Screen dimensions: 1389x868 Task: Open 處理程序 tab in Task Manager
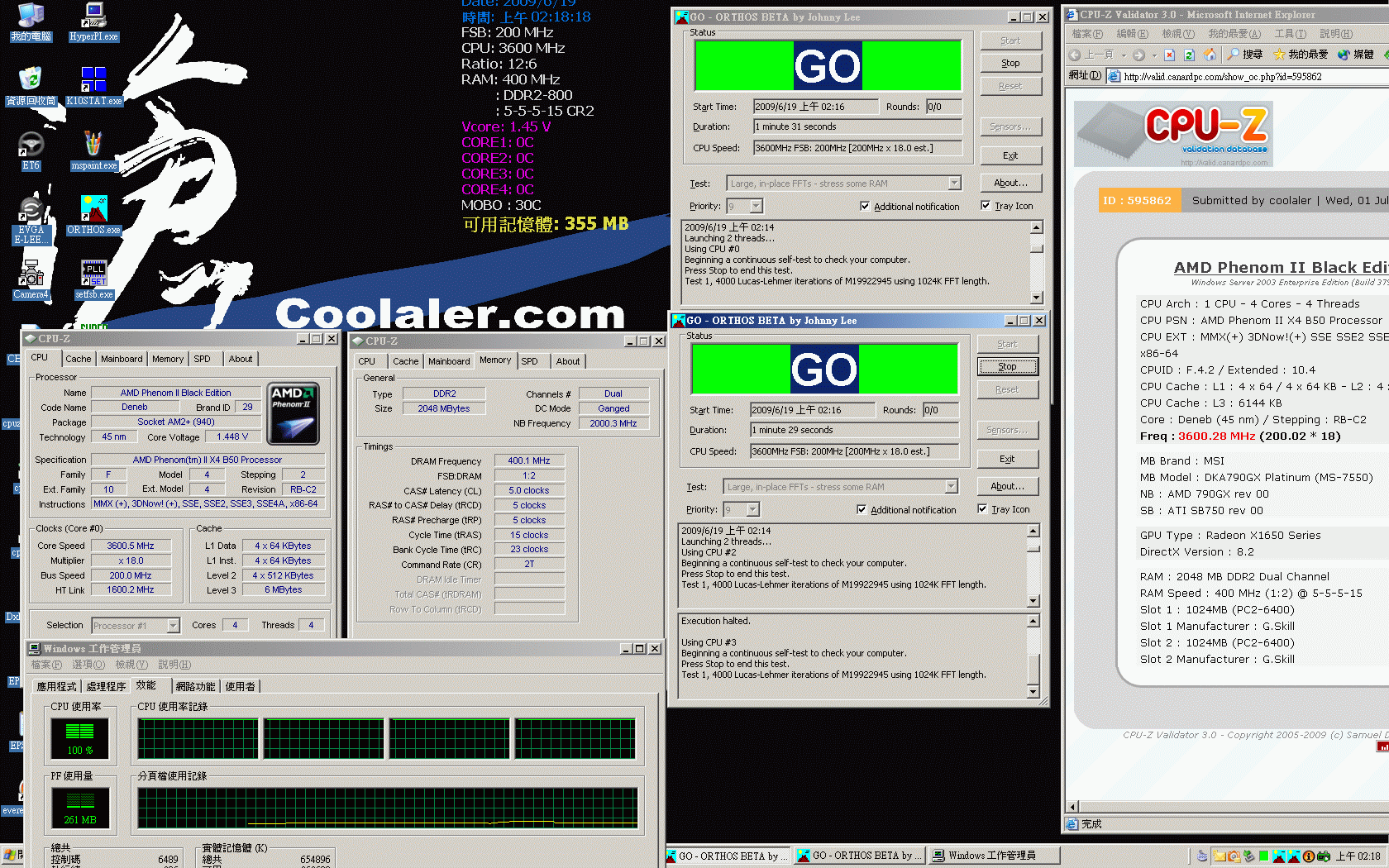point(106,687)
